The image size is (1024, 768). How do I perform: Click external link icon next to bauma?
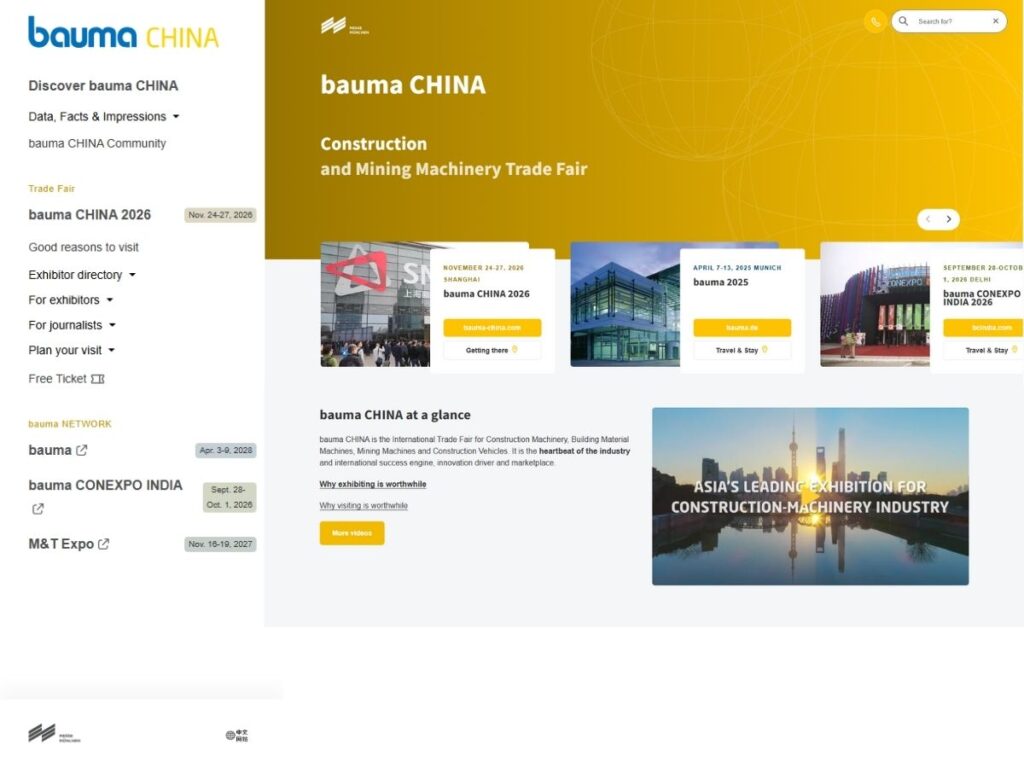[x=82, y=450]
